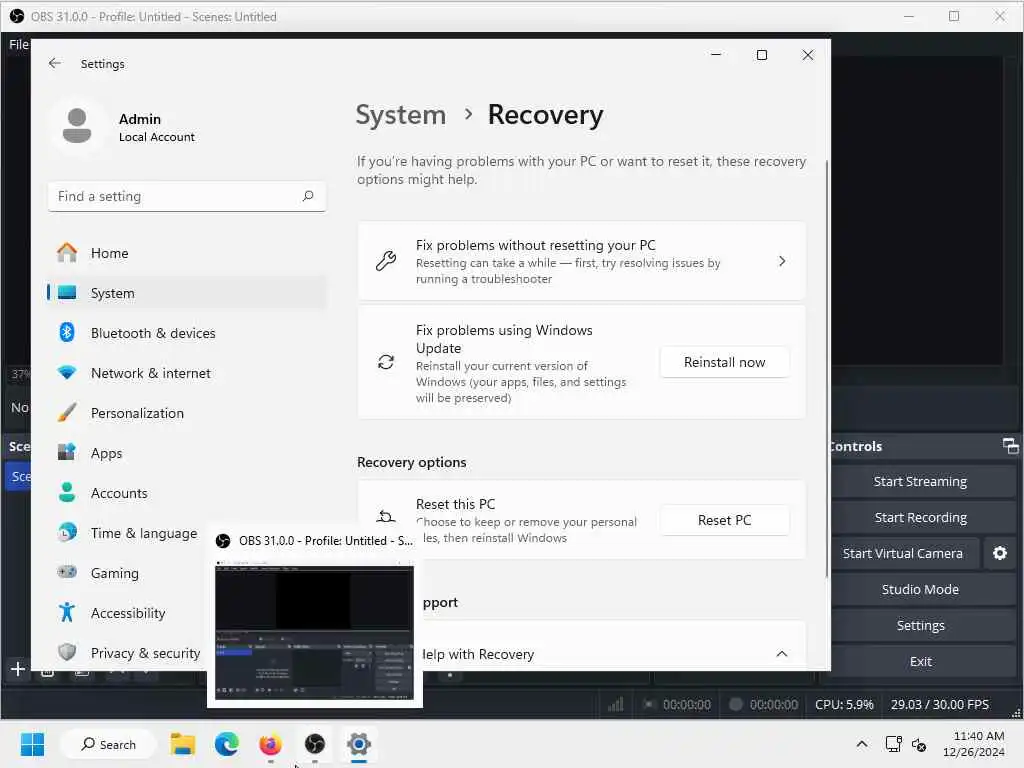Open Apps settings
The image size is (1024, 768).
coord(187,453)
